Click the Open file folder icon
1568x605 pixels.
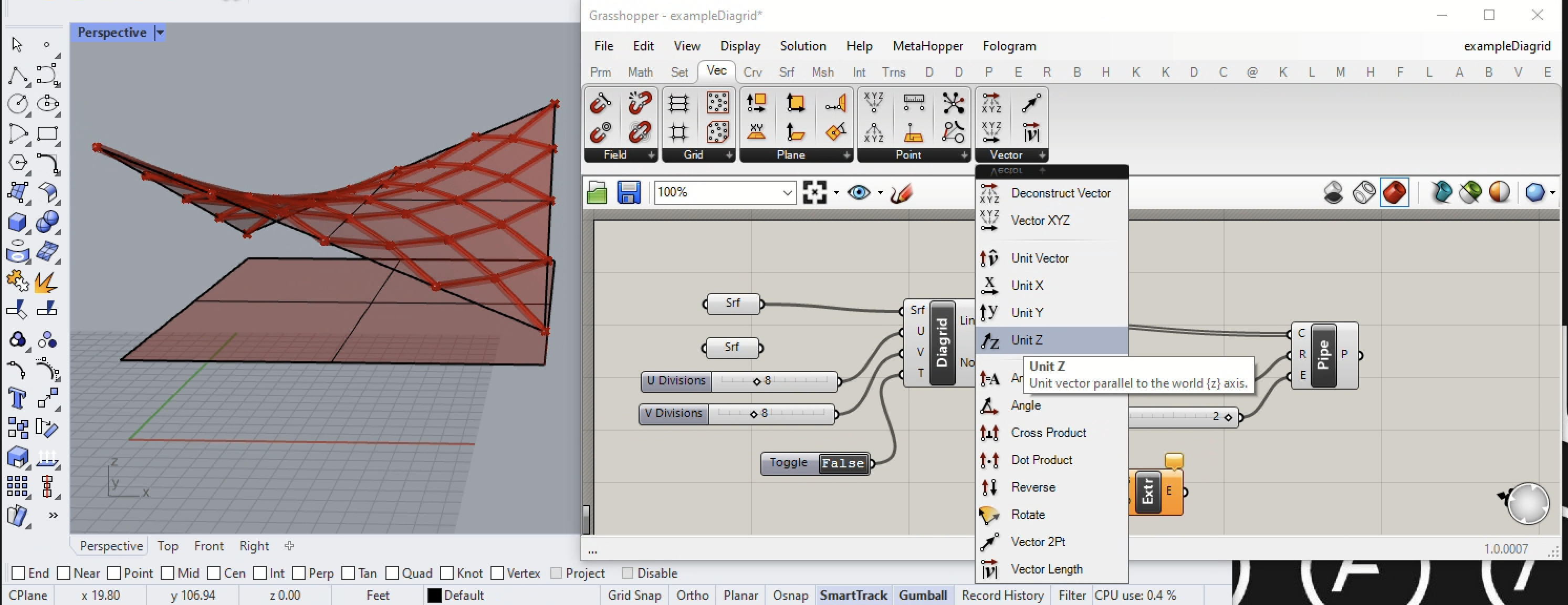[597, 193]
